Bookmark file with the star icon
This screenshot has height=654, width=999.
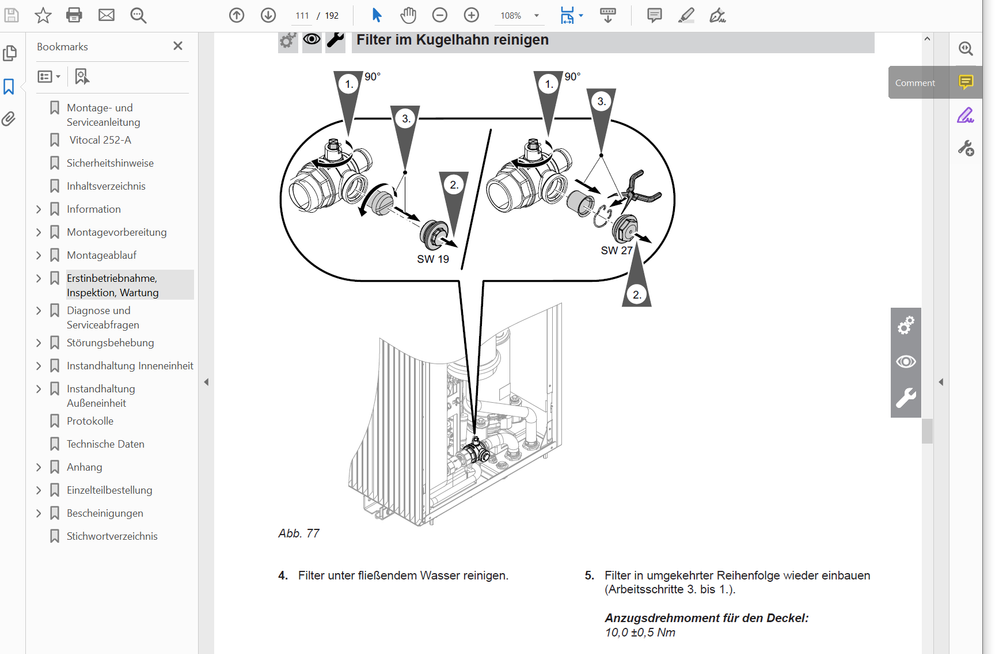coord(43,15)
